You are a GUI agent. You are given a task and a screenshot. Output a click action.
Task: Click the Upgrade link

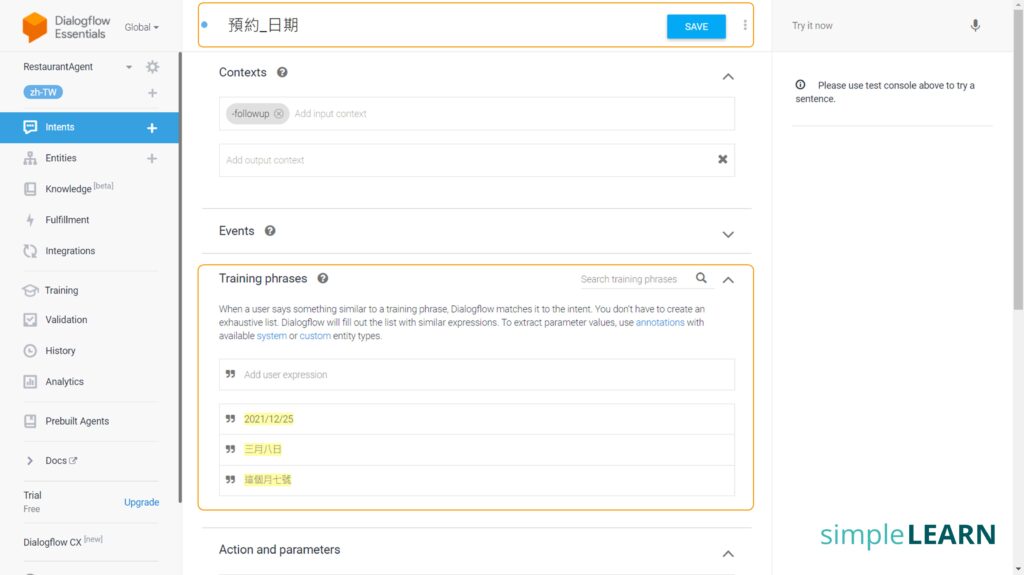tap(141, 502)
